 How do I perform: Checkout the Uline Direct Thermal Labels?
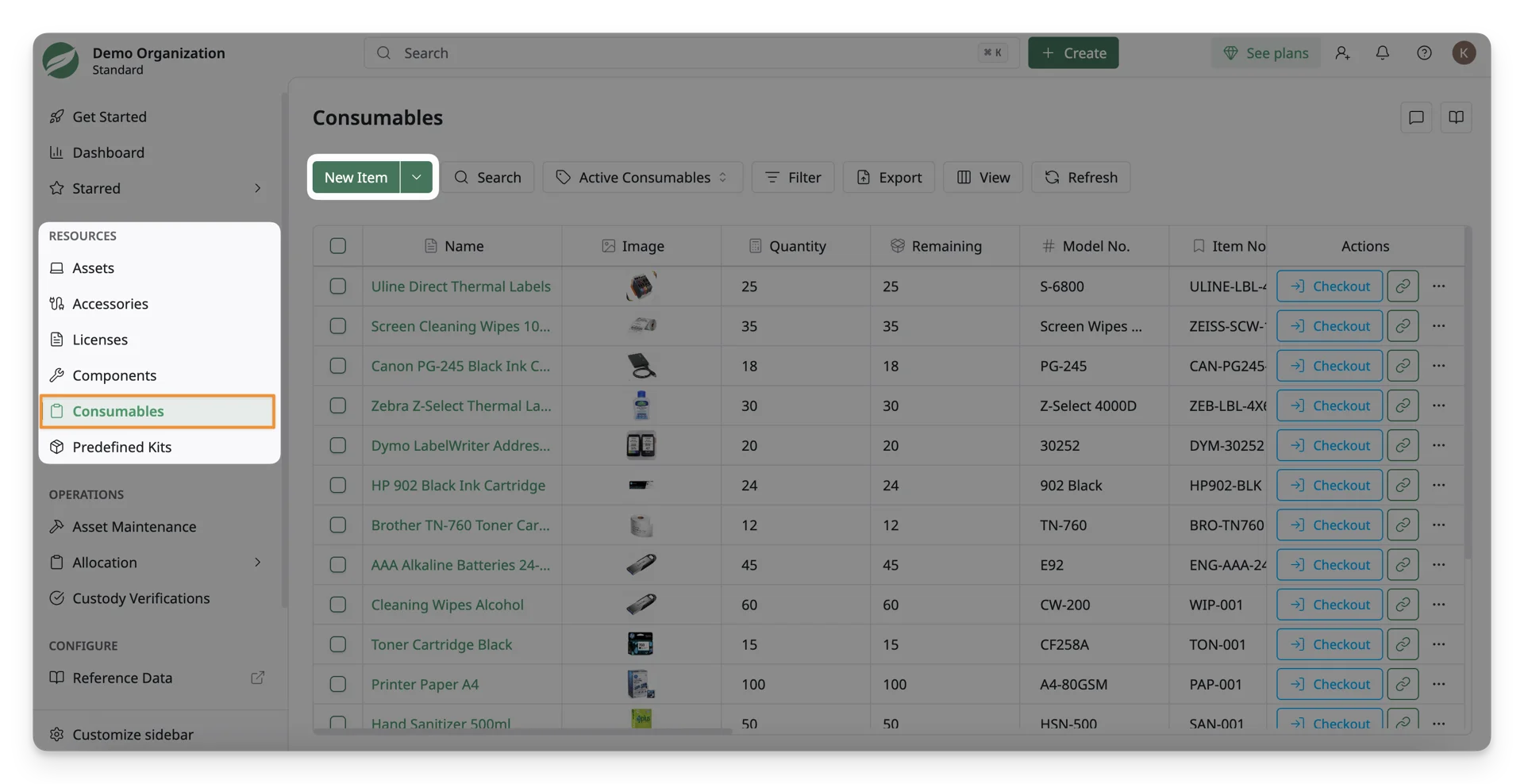(1330, 286)
